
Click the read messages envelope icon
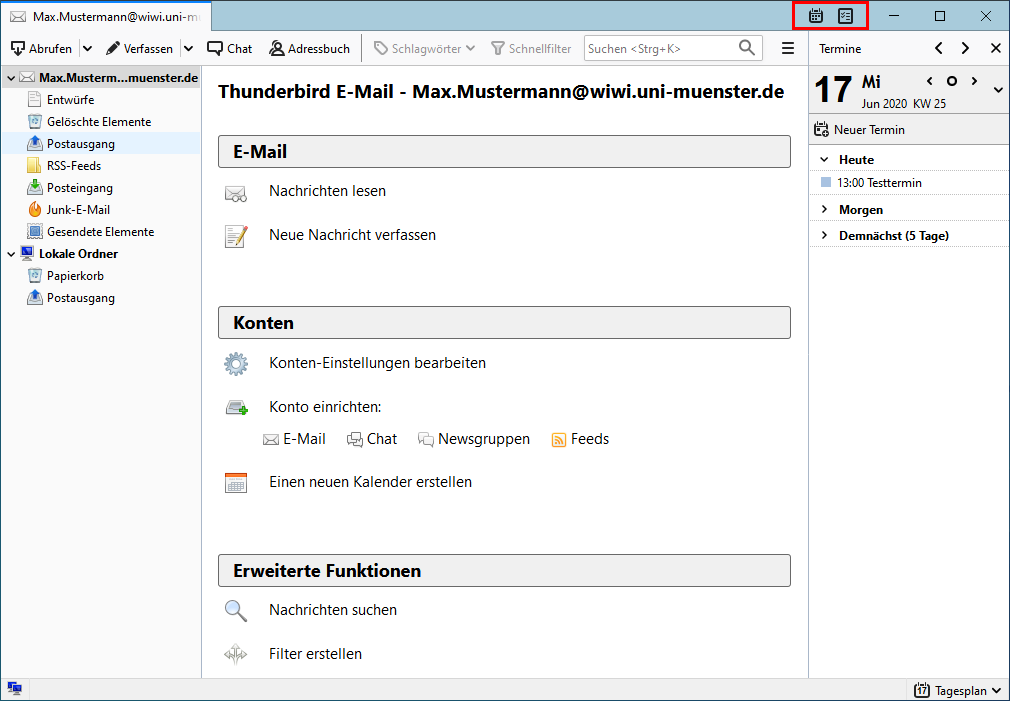tap(236, 193)
